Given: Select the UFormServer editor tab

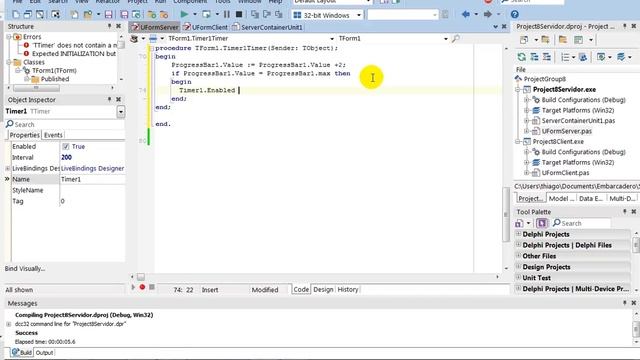Looking at the screenshot, I should [x=156, y=27].
